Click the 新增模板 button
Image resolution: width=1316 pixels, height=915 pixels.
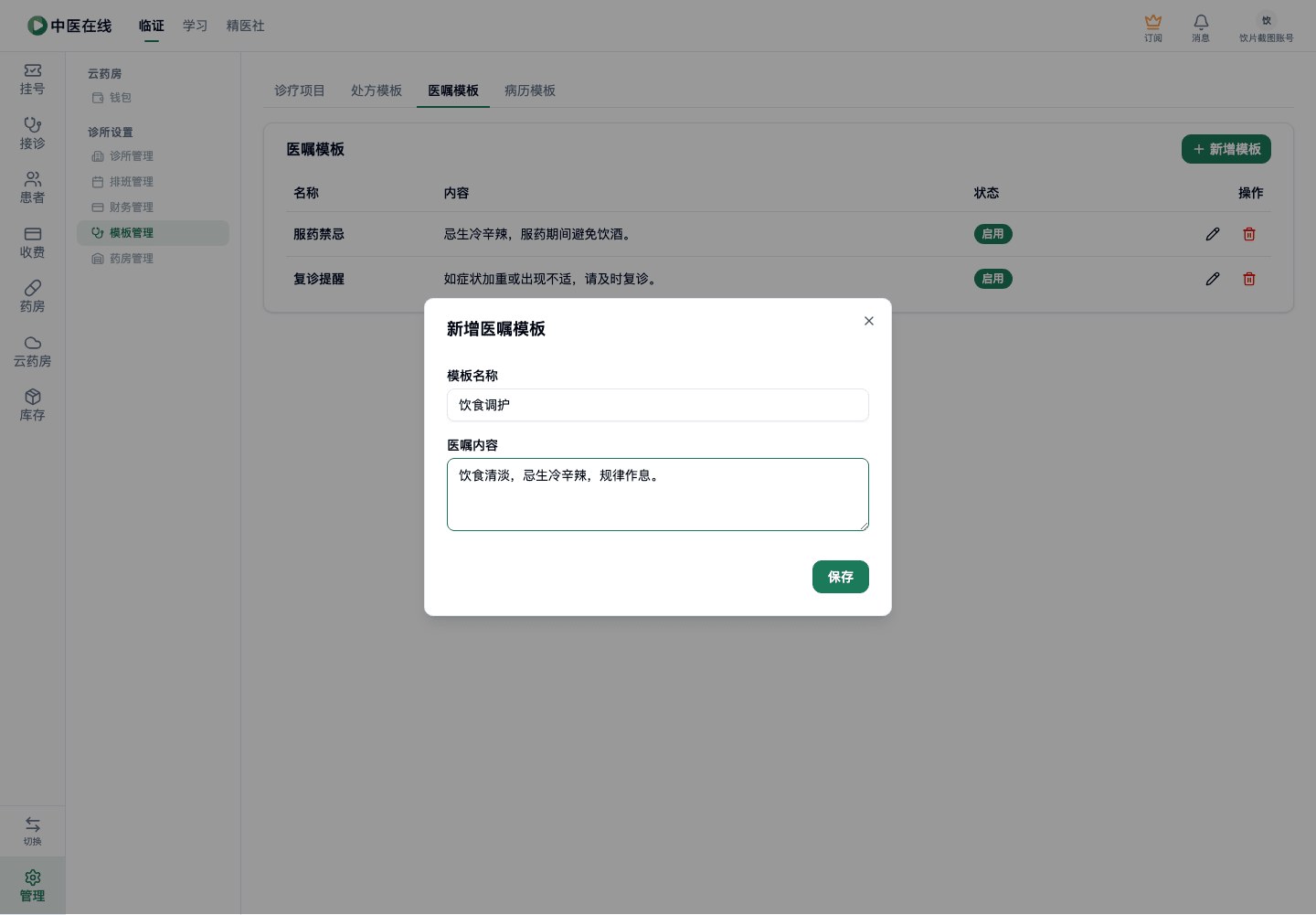pyautogui.click(x=1226, y=149)
